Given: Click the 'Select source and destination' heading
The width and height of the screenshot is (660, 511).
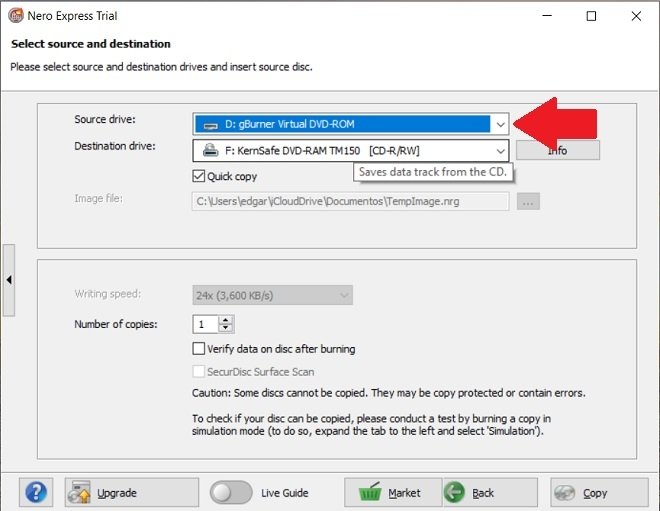Looking at the screenshot, I should coord(91,44).
